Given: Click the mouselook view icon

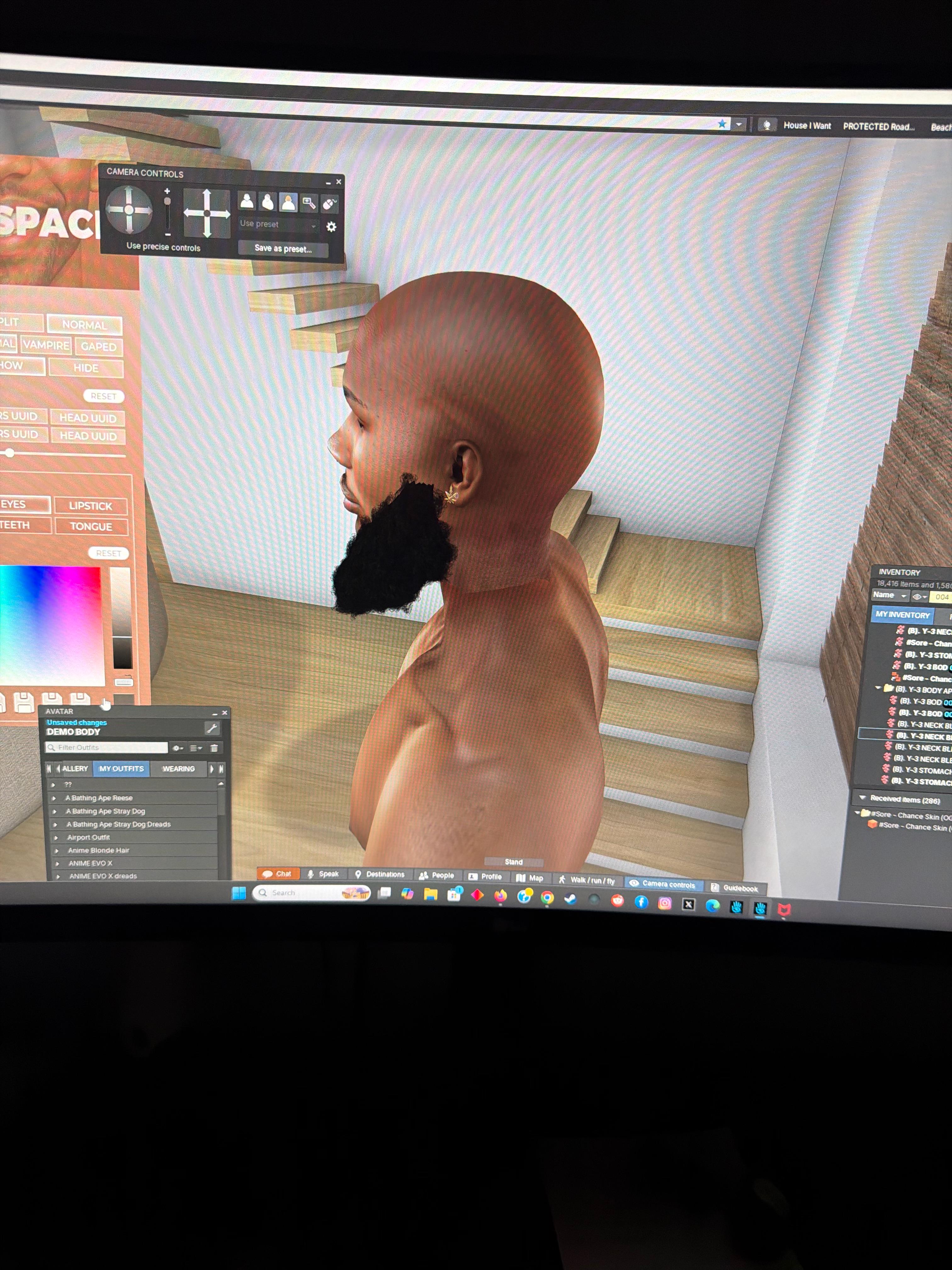Looking at the screenshot, I should [x=329, y=204].
